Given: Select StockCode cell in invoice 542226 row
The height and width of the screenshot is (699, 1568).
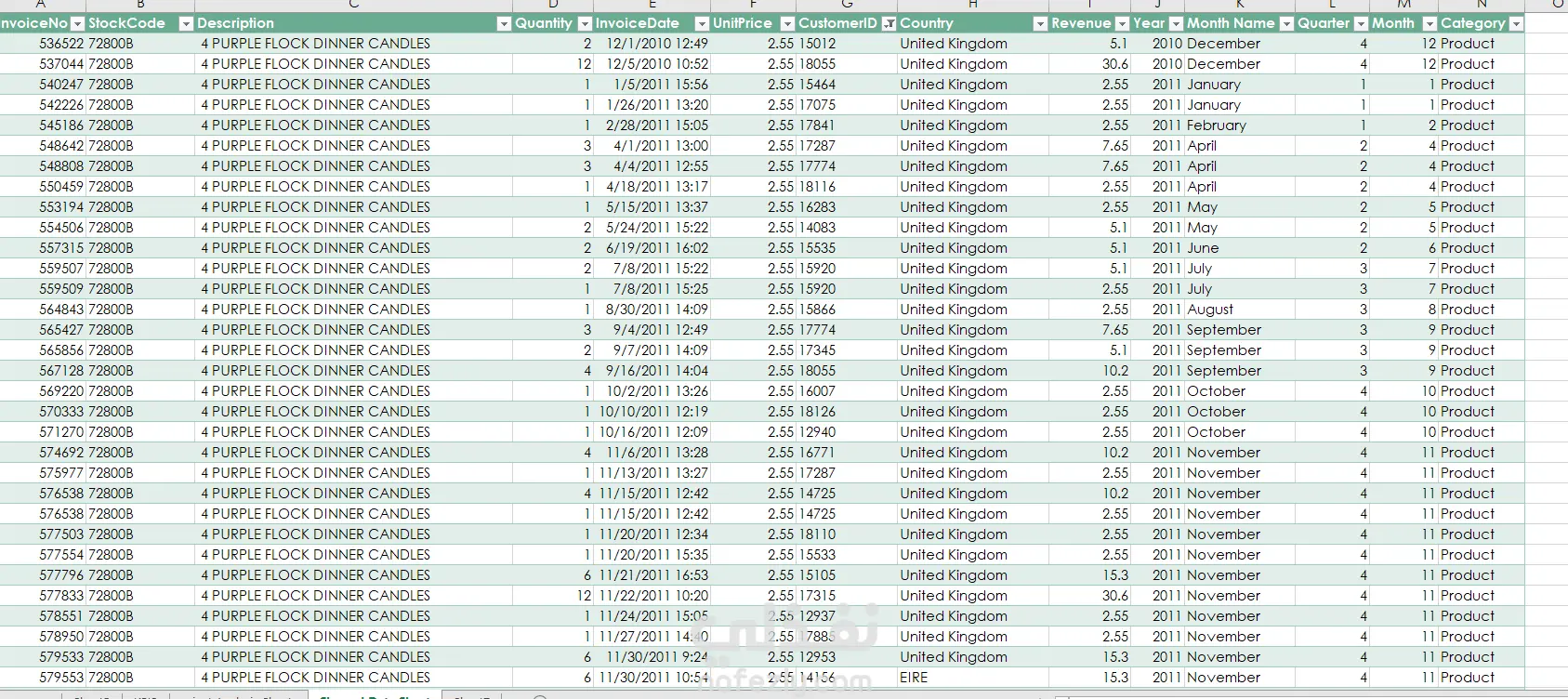Looking at the screenshot, I should [x=140, y=105].
